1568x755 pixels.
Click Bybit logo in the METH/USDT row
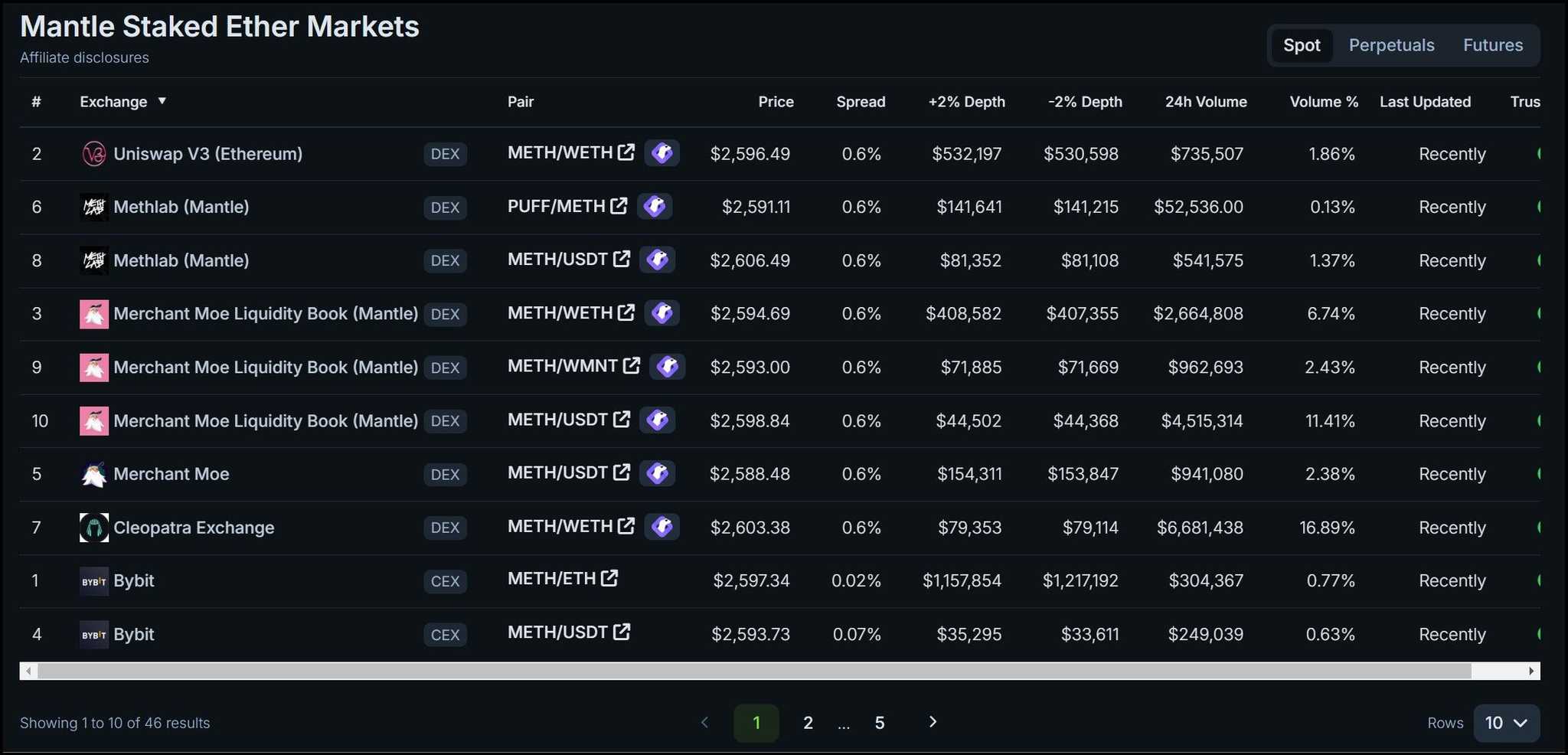tap(93, 635)
